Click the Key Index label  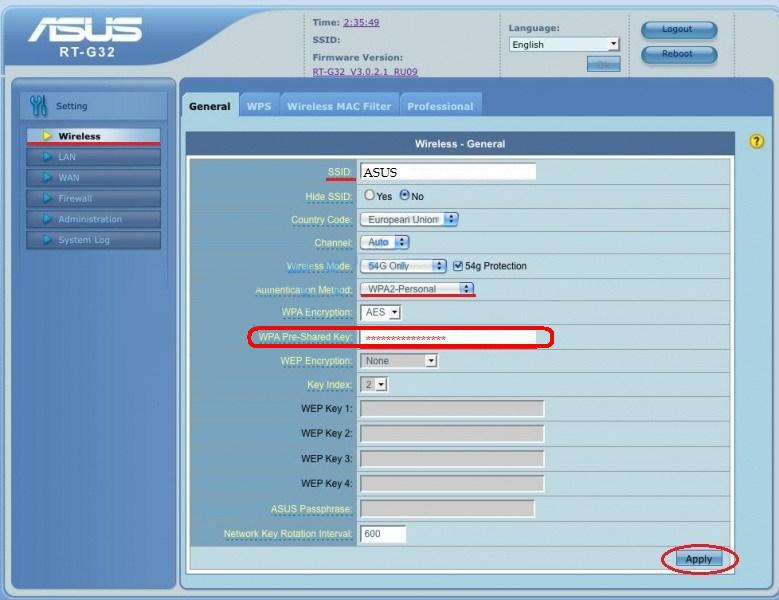[x=329, y=385]
